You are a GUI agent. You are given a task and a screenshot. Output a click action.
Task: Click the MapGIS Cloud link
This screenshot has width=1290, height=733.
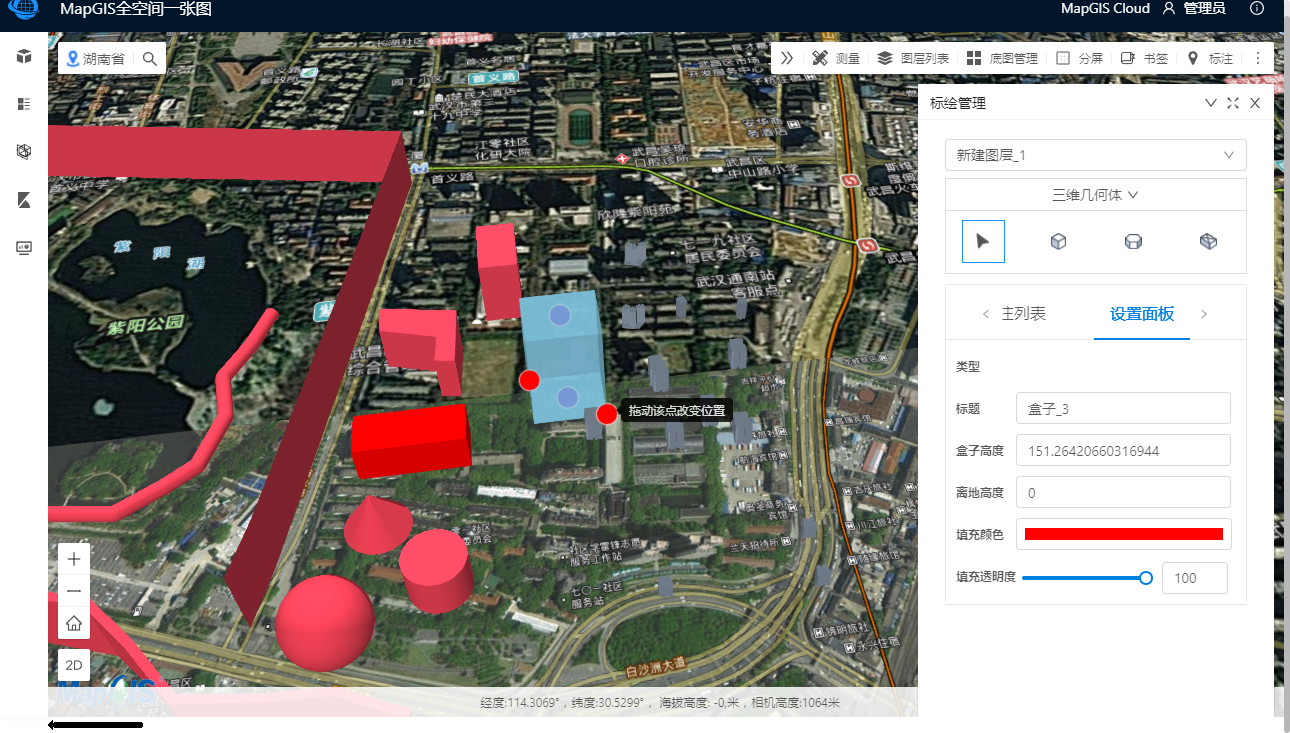tap(1105, 9)
